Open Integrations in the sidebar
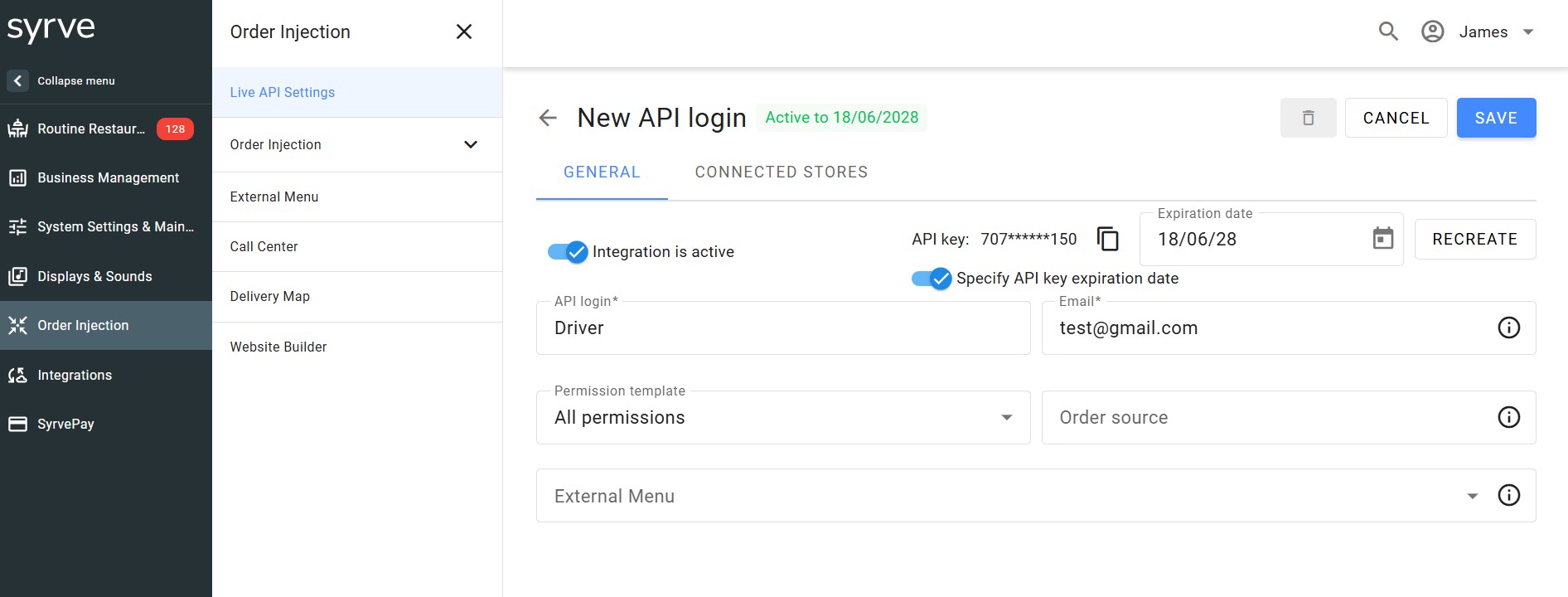This screenshot has width=1568, height=597. 106,375
